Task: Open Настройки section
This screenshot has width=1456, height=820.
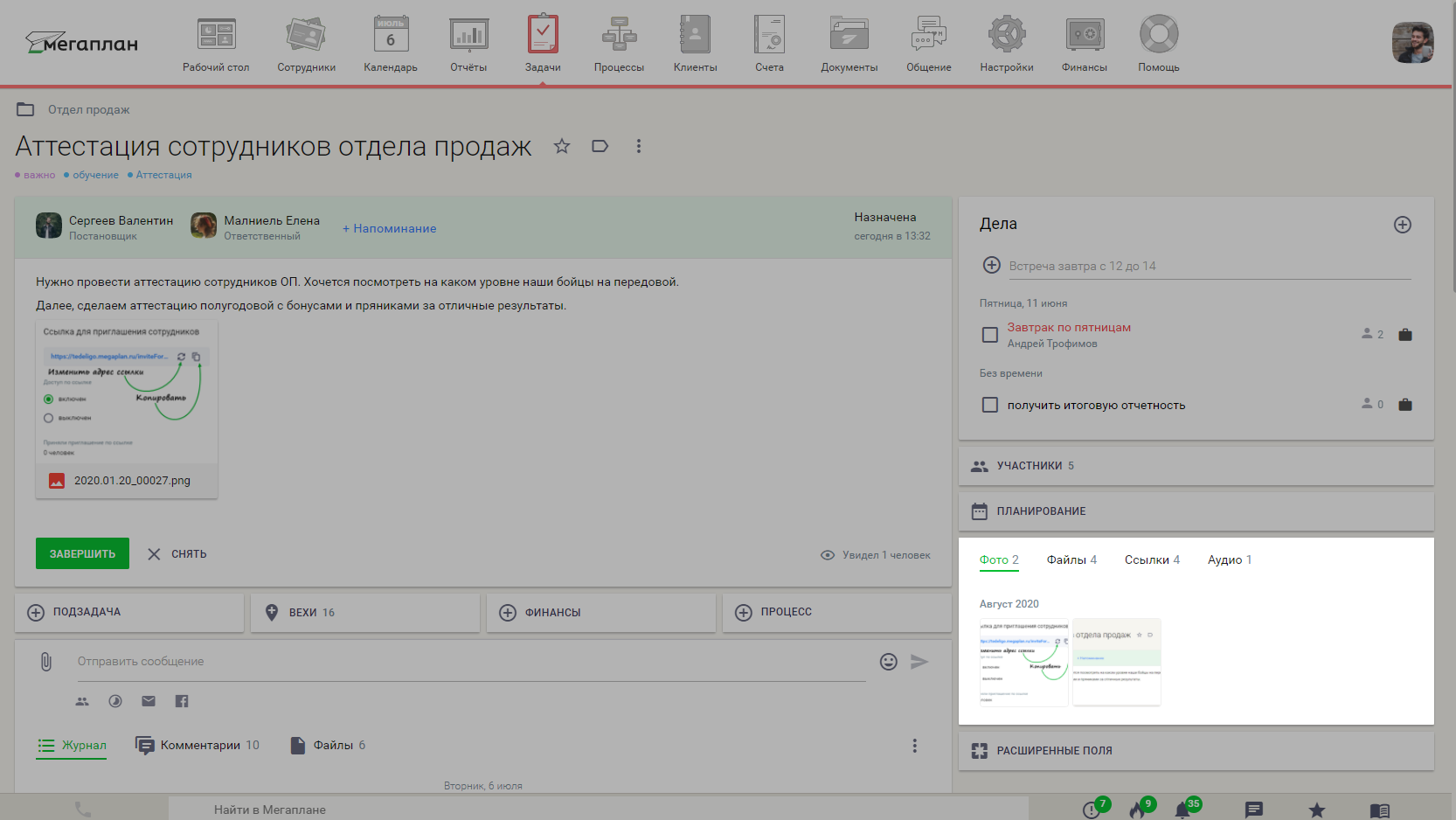Action: [1007, 44]
